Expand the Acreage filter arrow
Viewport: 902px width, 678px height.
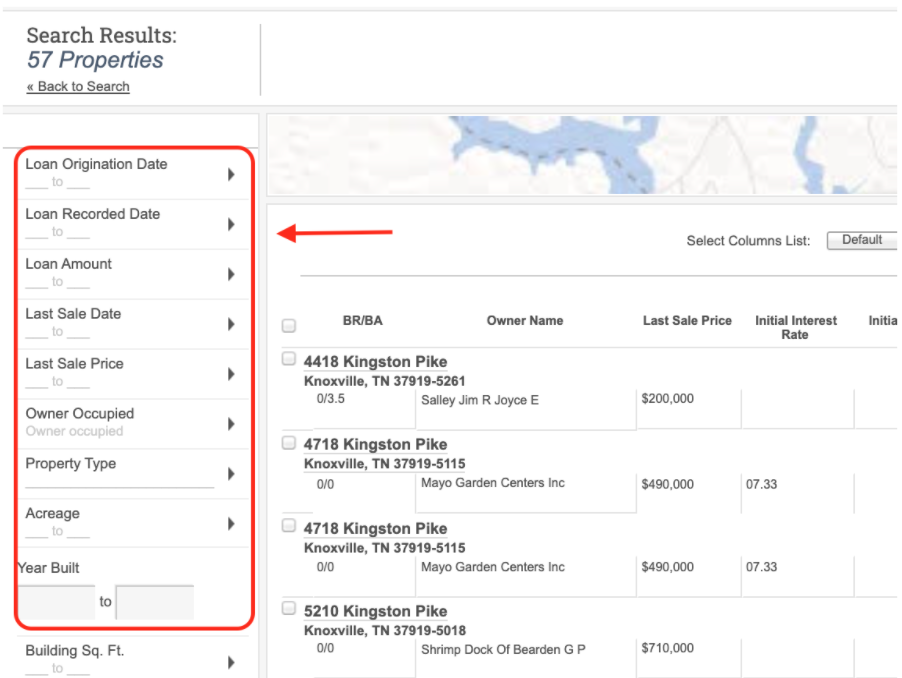231,523
